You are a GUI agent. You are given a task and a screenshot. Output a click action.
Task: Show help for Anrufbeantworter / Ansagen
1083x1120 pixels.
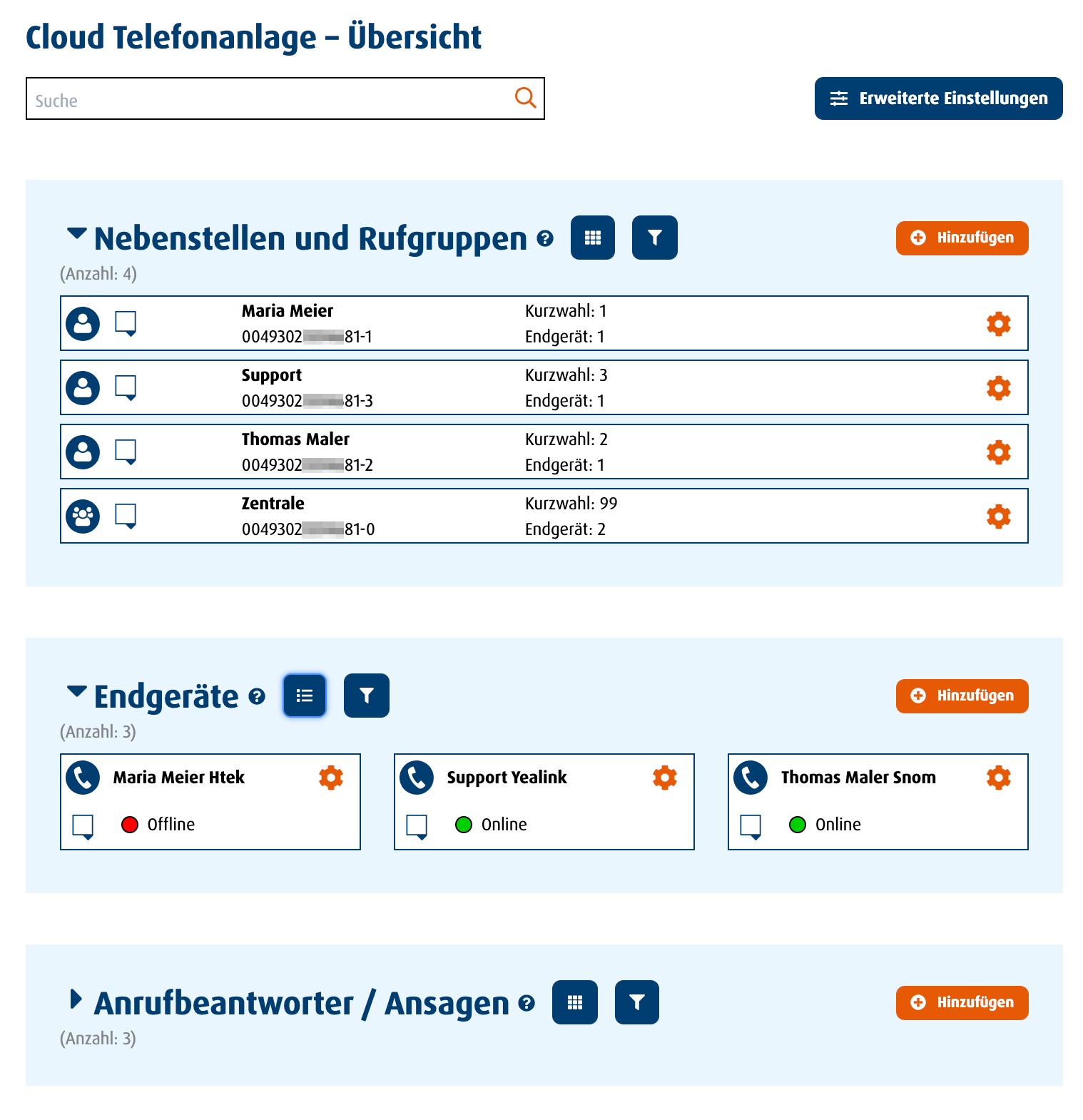click(x=527, y=1004)
